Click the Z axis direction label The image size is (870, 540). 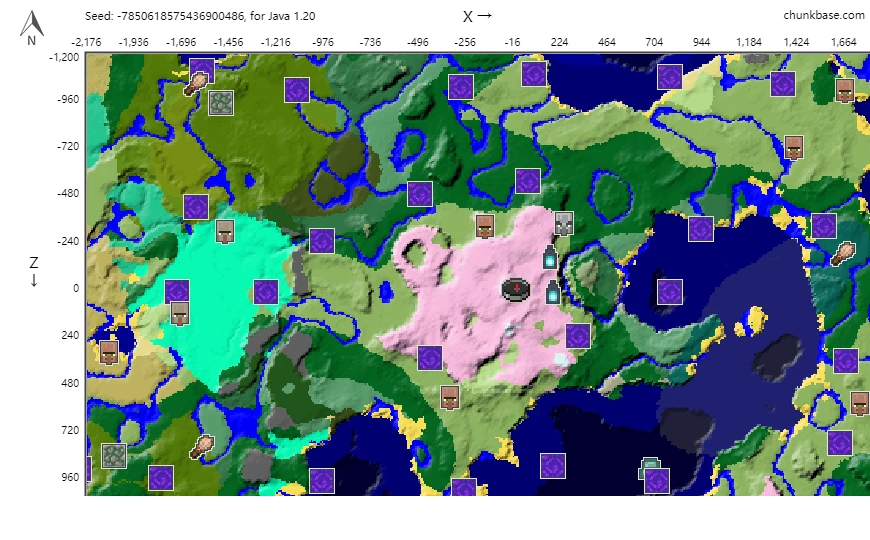tap(34, 271)
